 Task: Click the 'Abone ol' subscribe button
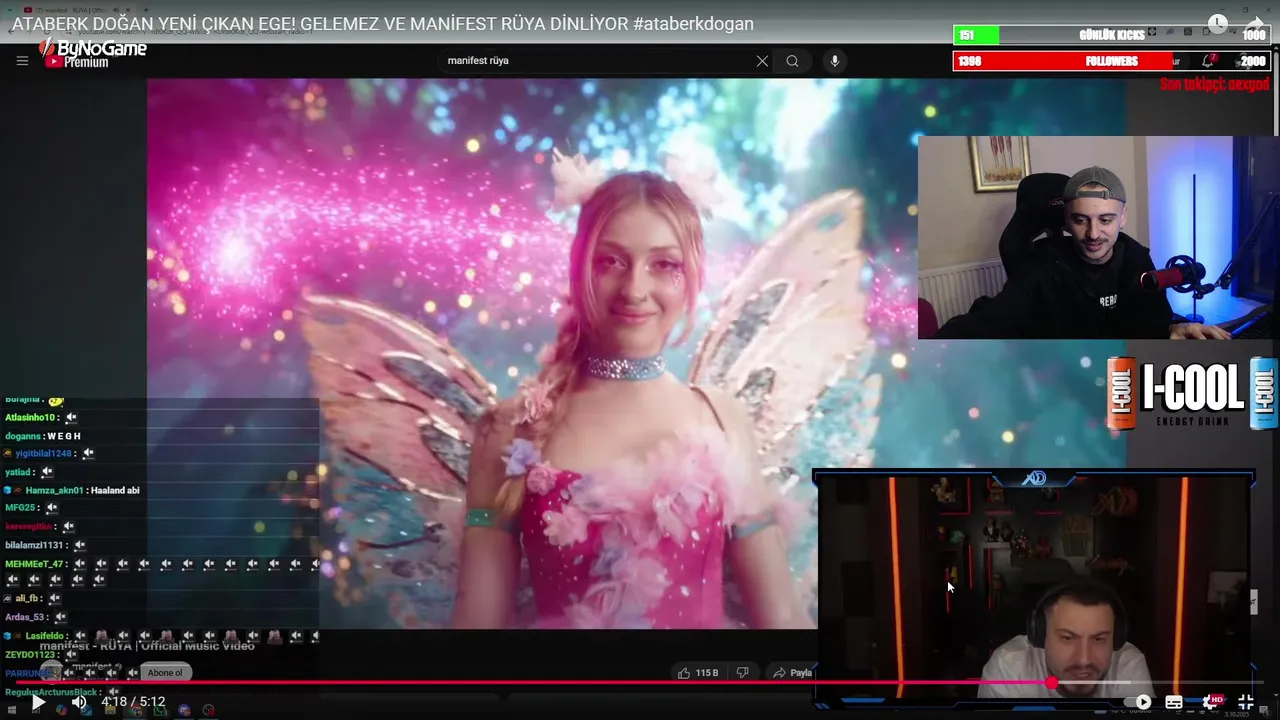165,673
